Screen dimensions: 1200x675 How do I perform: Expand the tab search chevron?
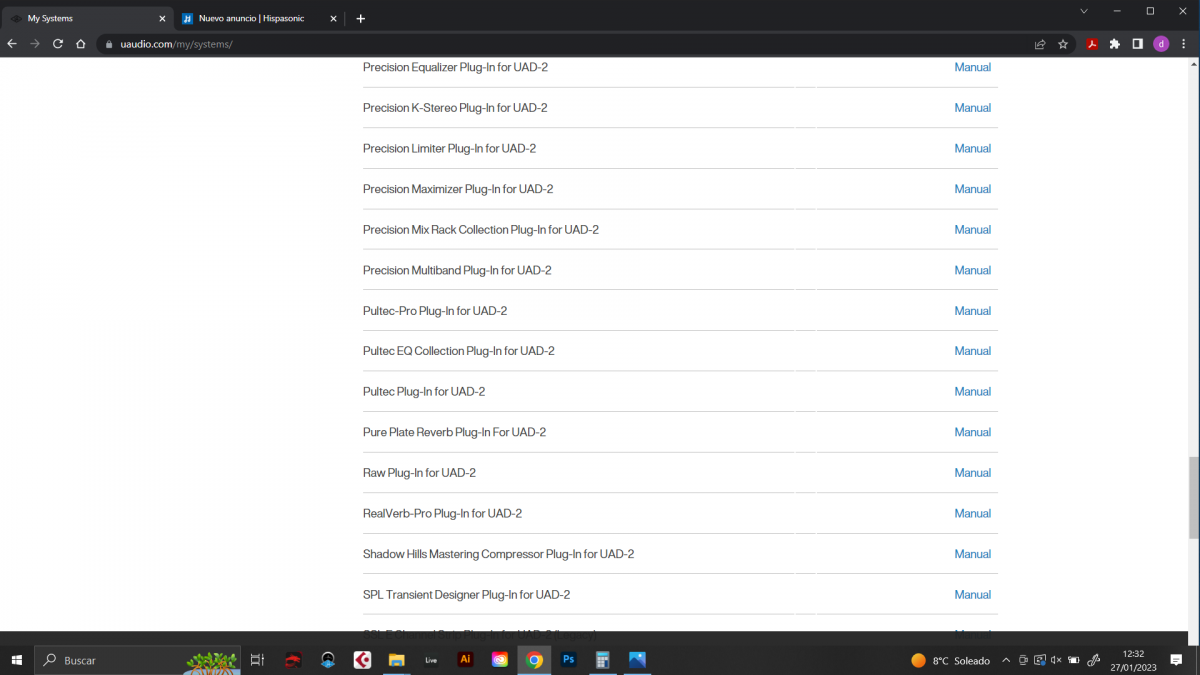tap(1084, 11)
